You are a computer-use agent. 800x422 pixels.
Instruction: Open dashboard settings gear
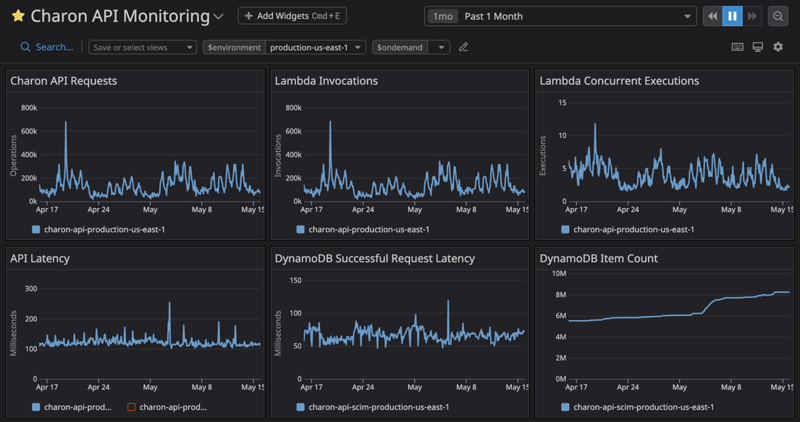(x=778, y=47)
